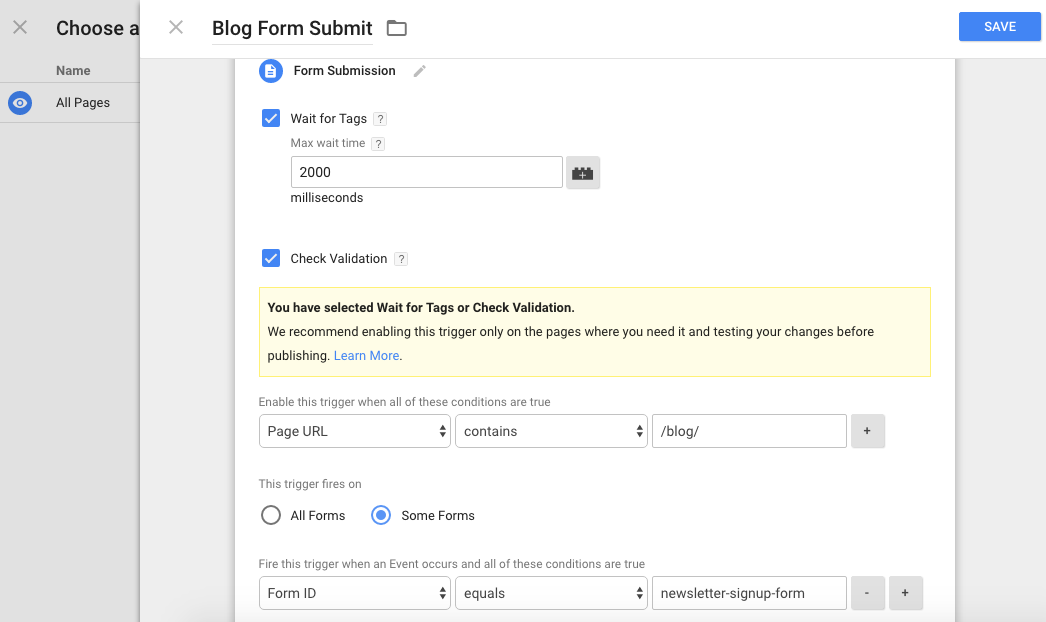Expand the contains operator dropdown

point(550,431)
